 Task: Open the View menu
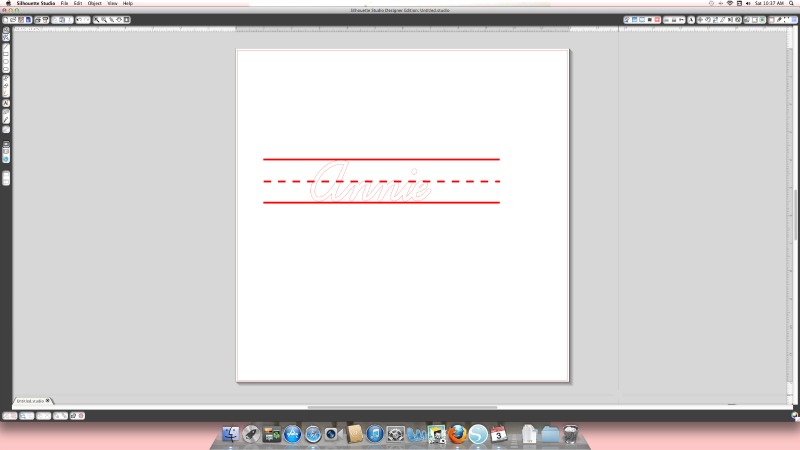coord(112,4)
